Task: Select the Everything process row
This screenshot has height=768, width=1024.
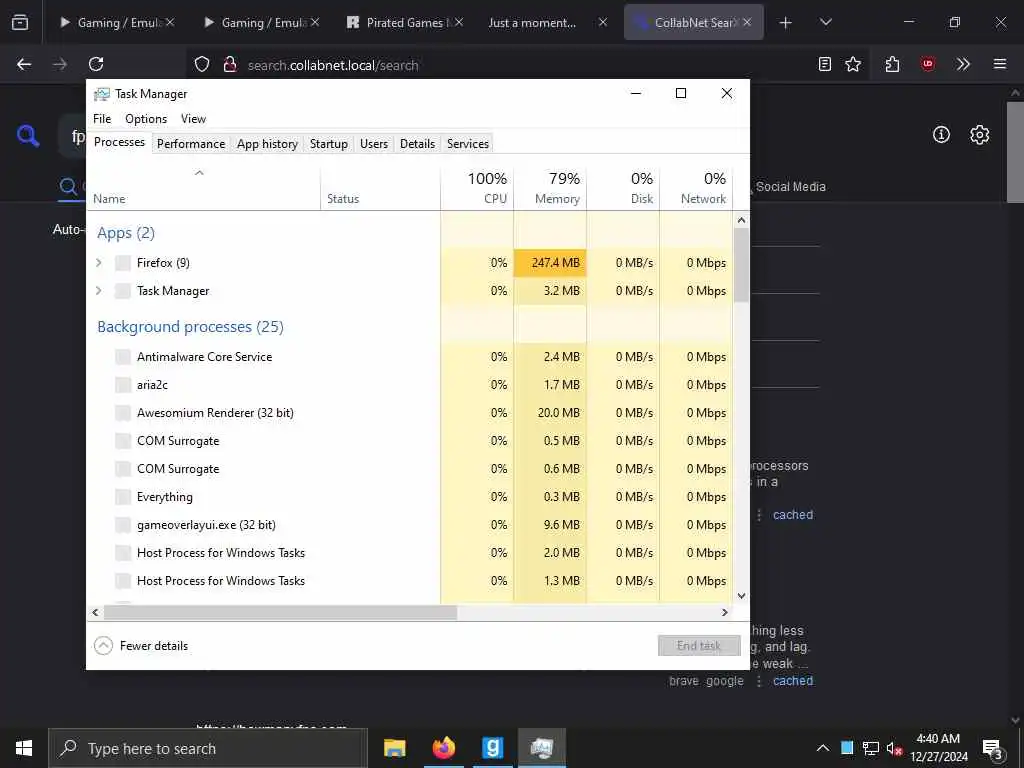Action: coord(409,497)
